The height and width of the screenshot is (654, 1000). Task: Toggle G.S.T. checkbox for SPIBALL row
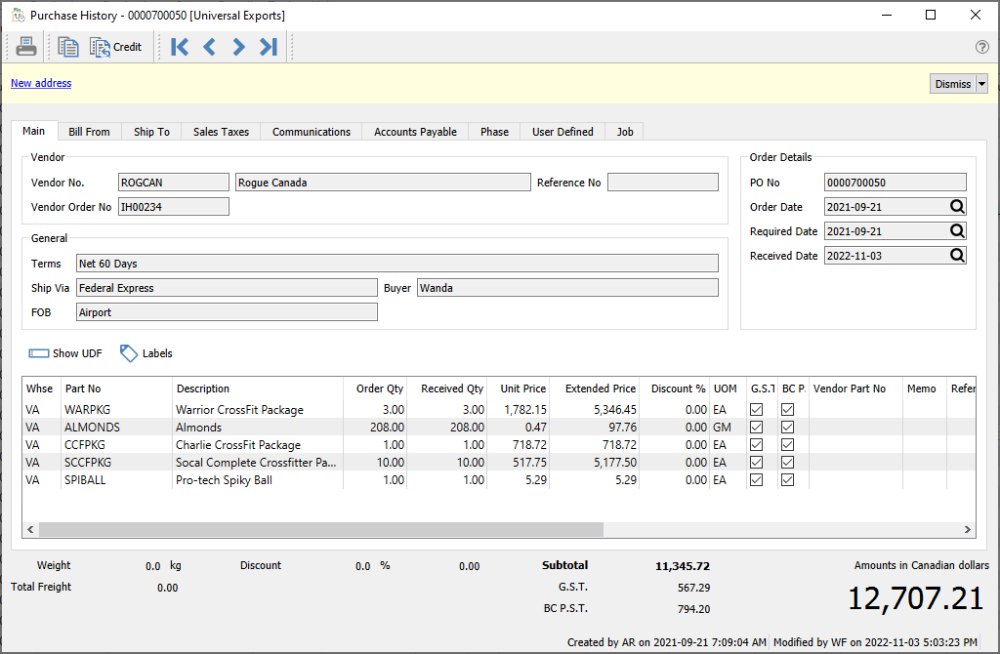tap(756, 480)
